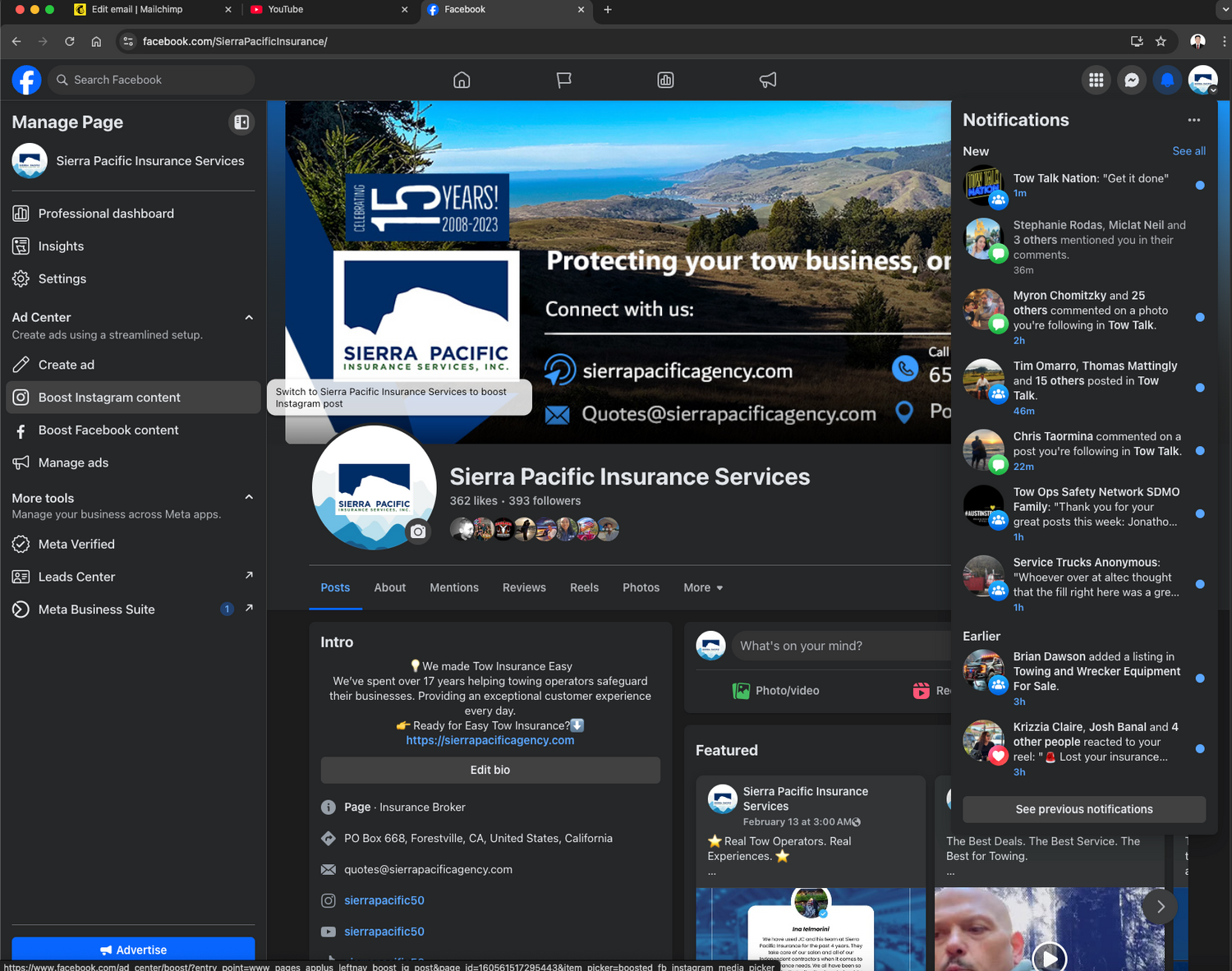Open Meta Verified
1232x971 pixels.
[x=133, y=544]
